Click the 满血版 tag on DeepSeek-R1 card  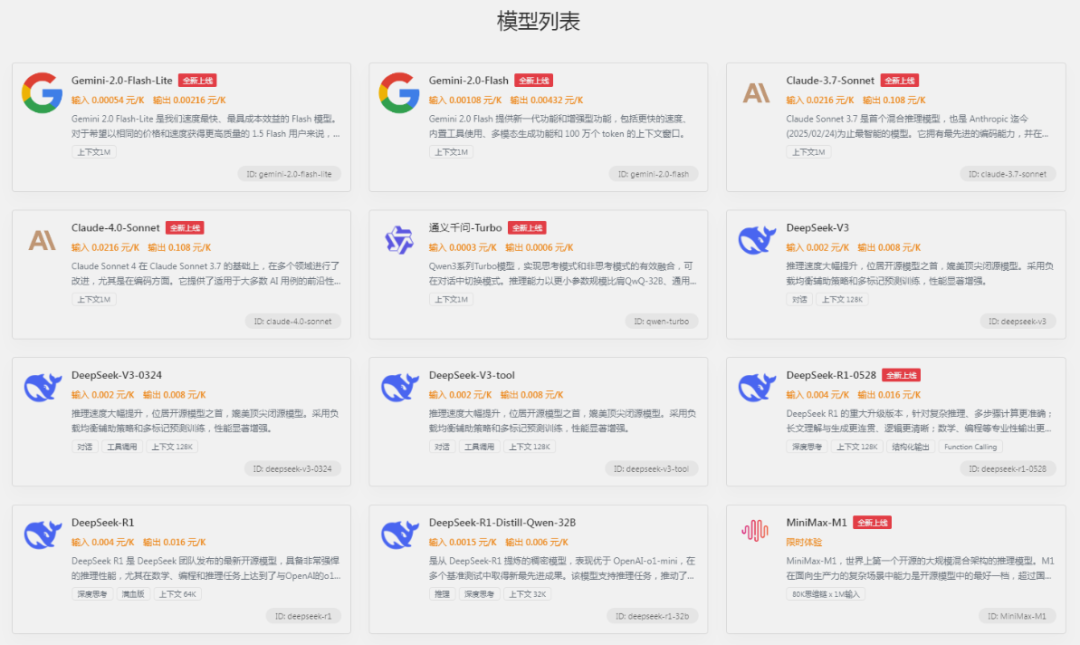133,595
